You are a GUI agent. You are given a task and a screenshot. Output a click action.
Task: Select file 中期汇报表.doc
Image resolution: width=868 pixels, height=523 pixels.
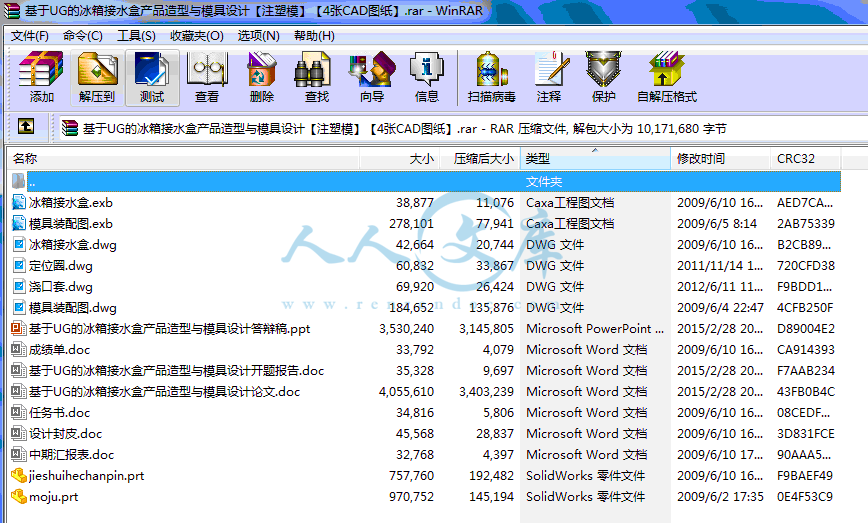(x=71, y=455)
